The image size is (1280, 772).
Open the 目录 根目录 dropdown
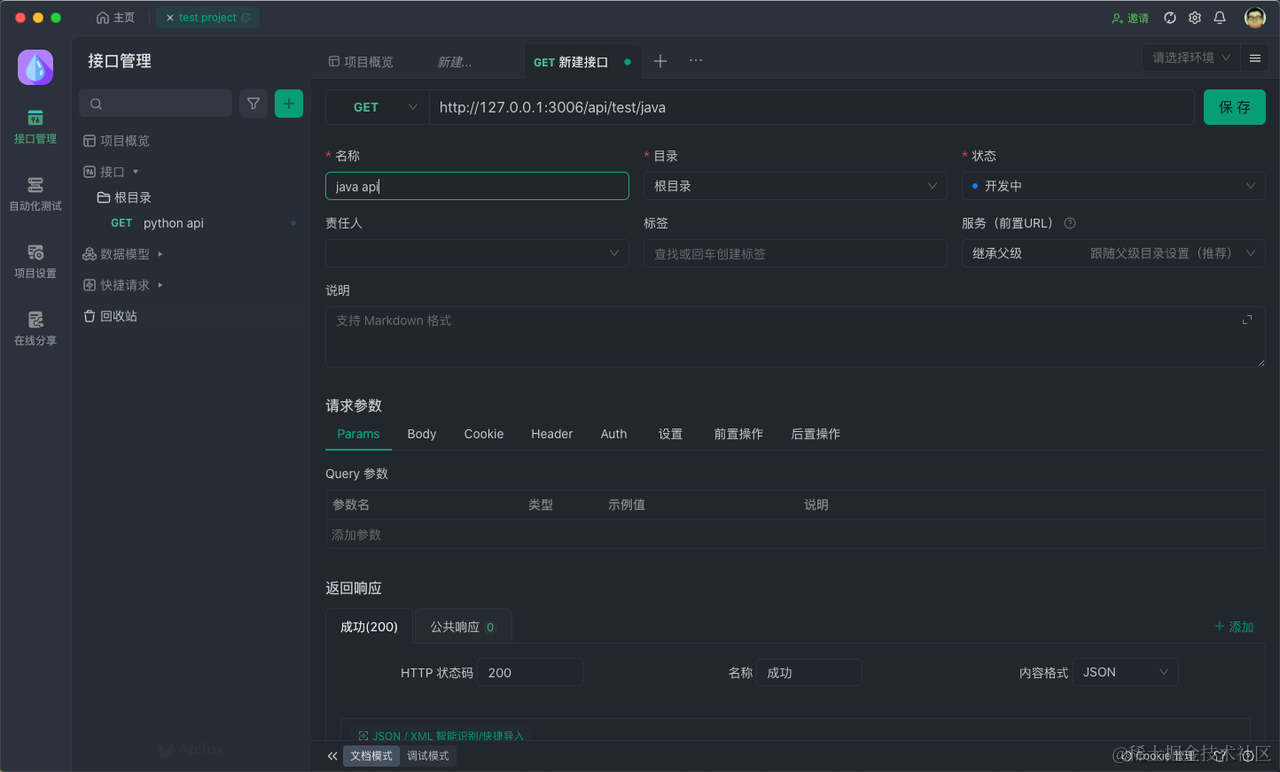[795, 186]
